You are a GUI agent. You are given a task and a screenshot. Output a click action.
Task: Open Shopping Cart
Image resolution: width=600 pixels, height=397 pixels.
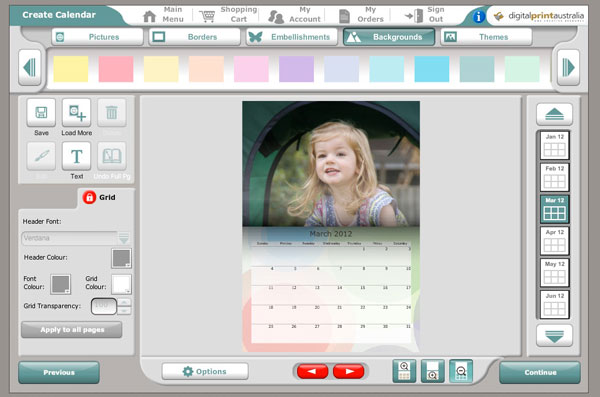click(x=228, y=15)
